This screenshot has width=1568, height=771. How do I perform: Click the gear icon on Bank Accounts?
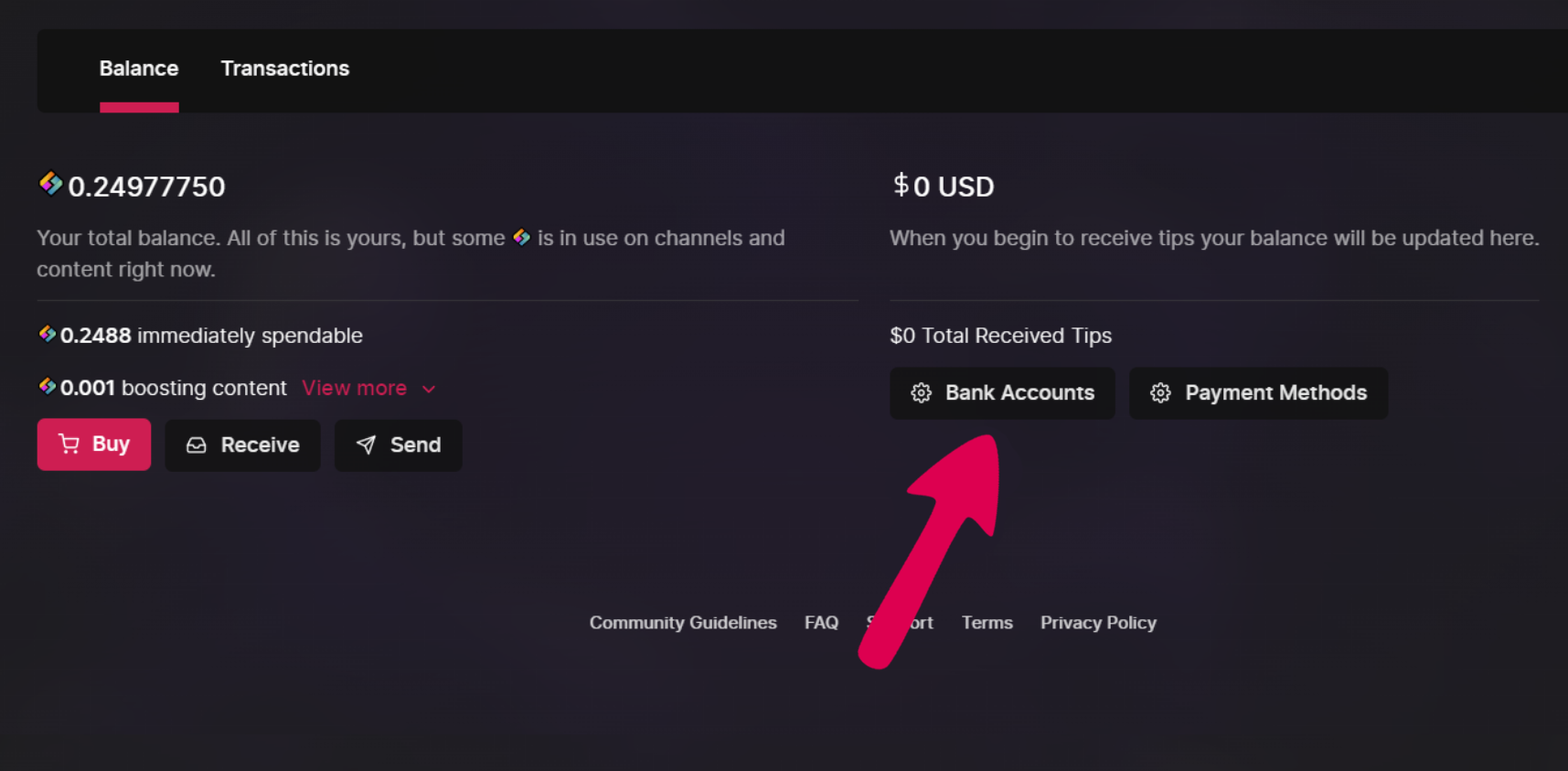pos(921,392)
